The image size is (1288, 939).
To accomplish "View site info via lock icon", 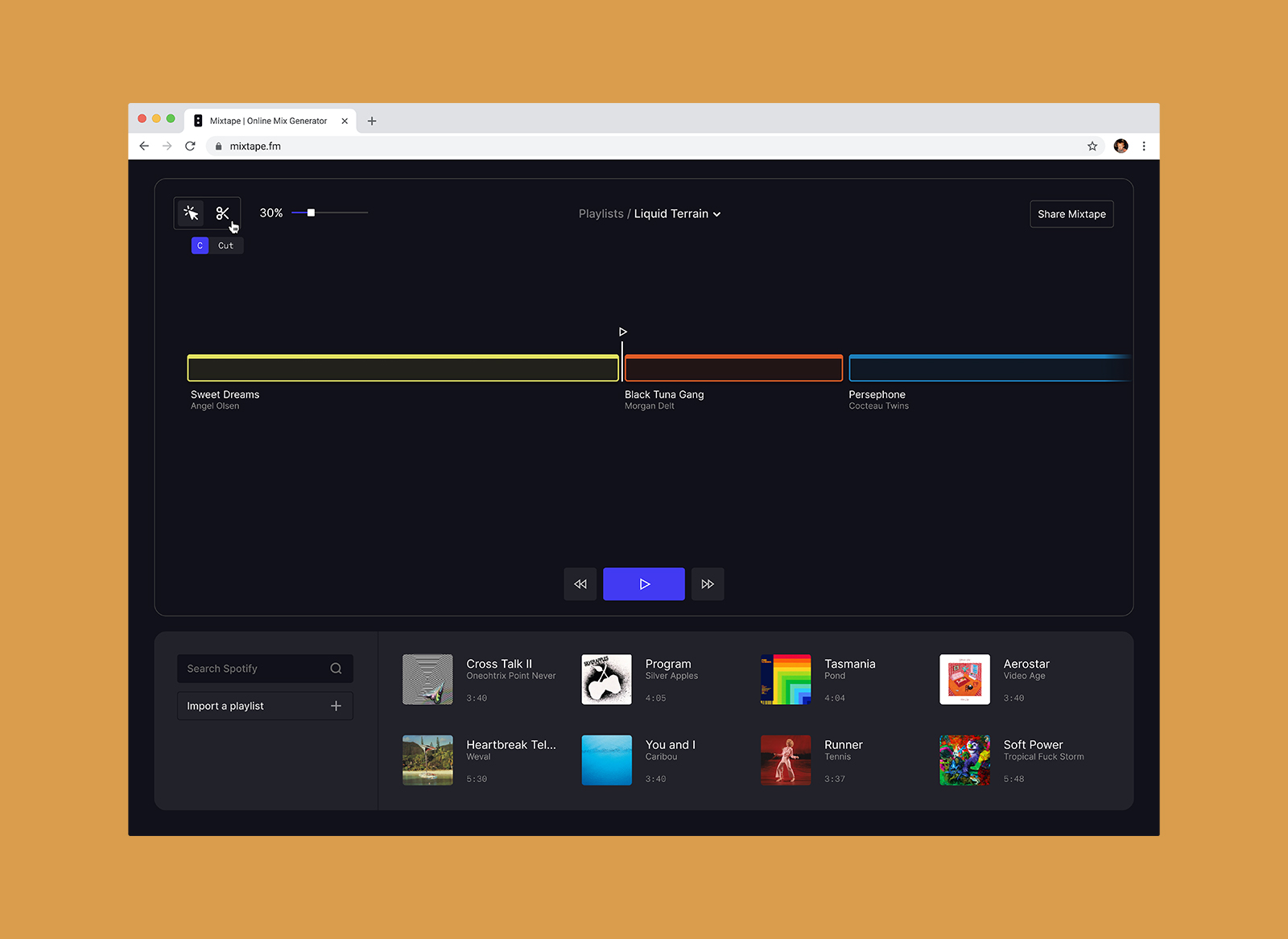I will [x=218, y=146].
